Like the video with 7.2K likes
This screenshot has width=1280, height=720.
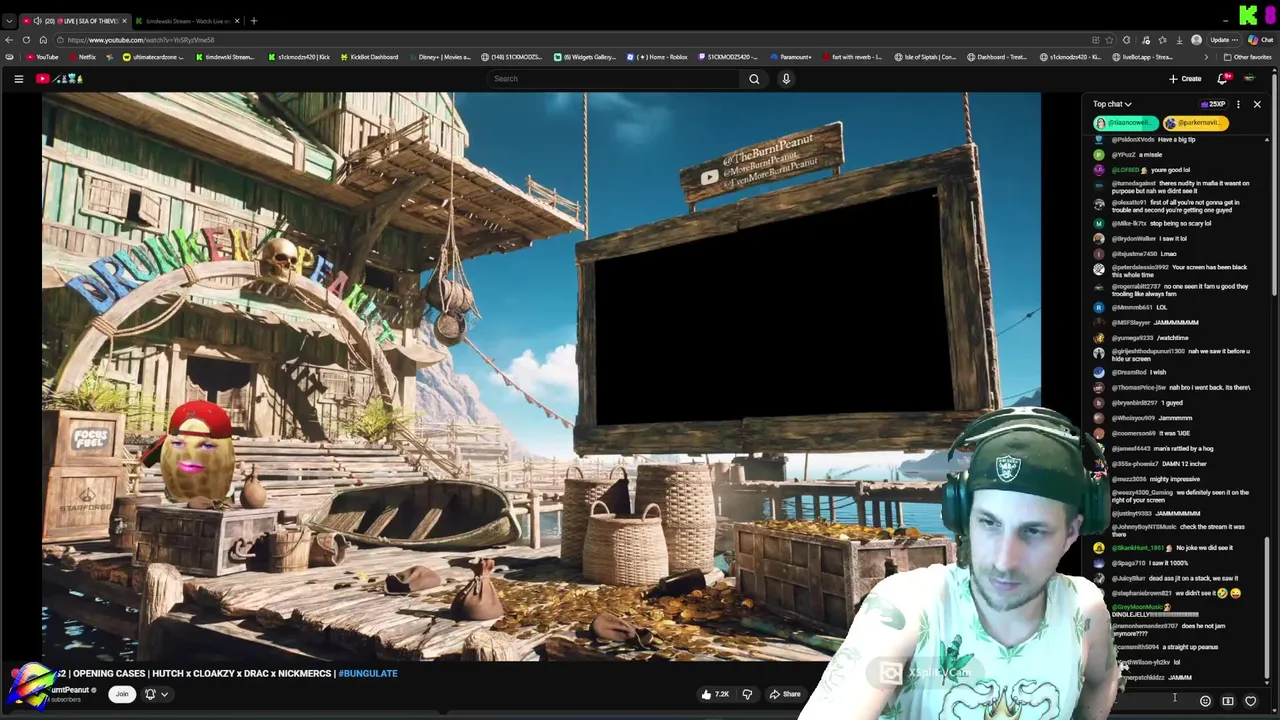(x=715, y=694)
